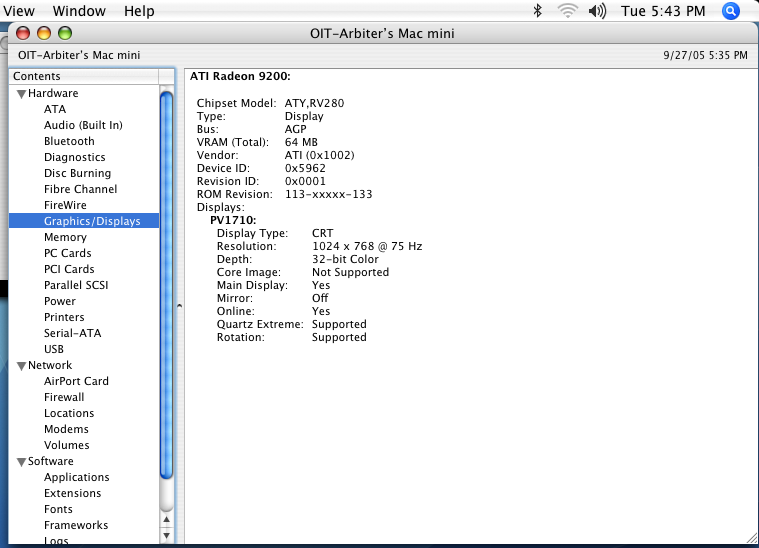Click the volume speaker icon
Screen dimensions: 759x548
pyautogui.click(x=597, y=11)
